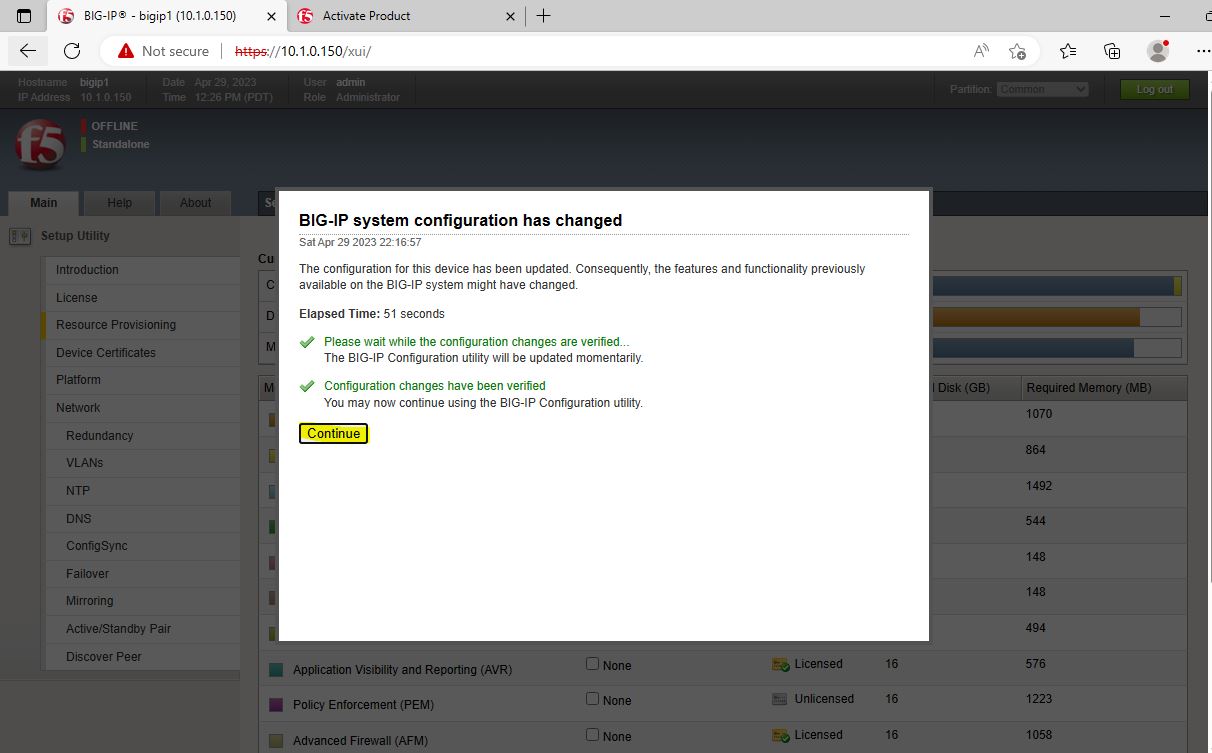Switch to the Help tab
The image size is (1212, 753).
119,203
